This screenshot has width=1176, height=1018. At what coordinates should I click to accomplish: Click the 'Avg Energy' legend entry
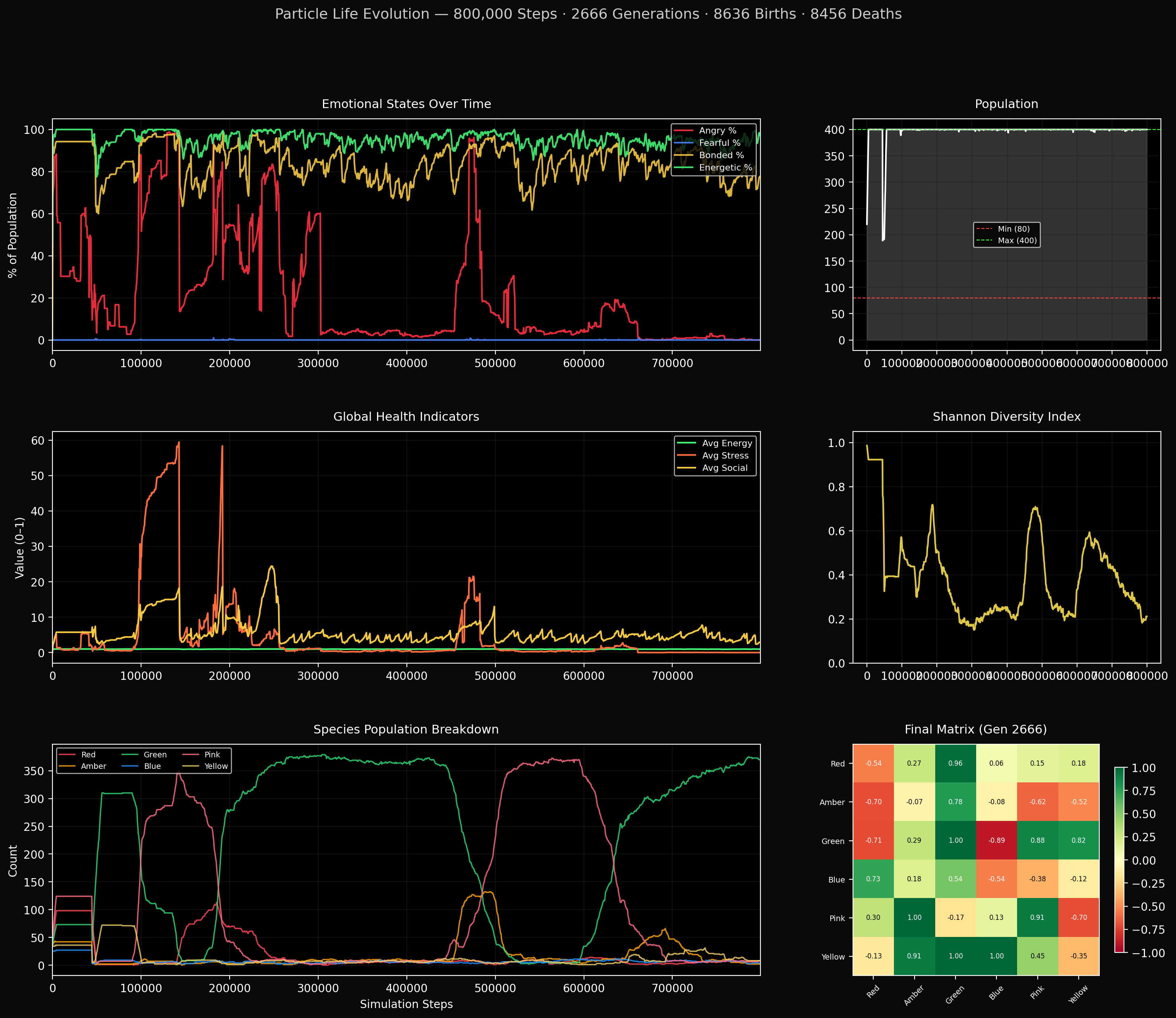[x=715, y=443]
